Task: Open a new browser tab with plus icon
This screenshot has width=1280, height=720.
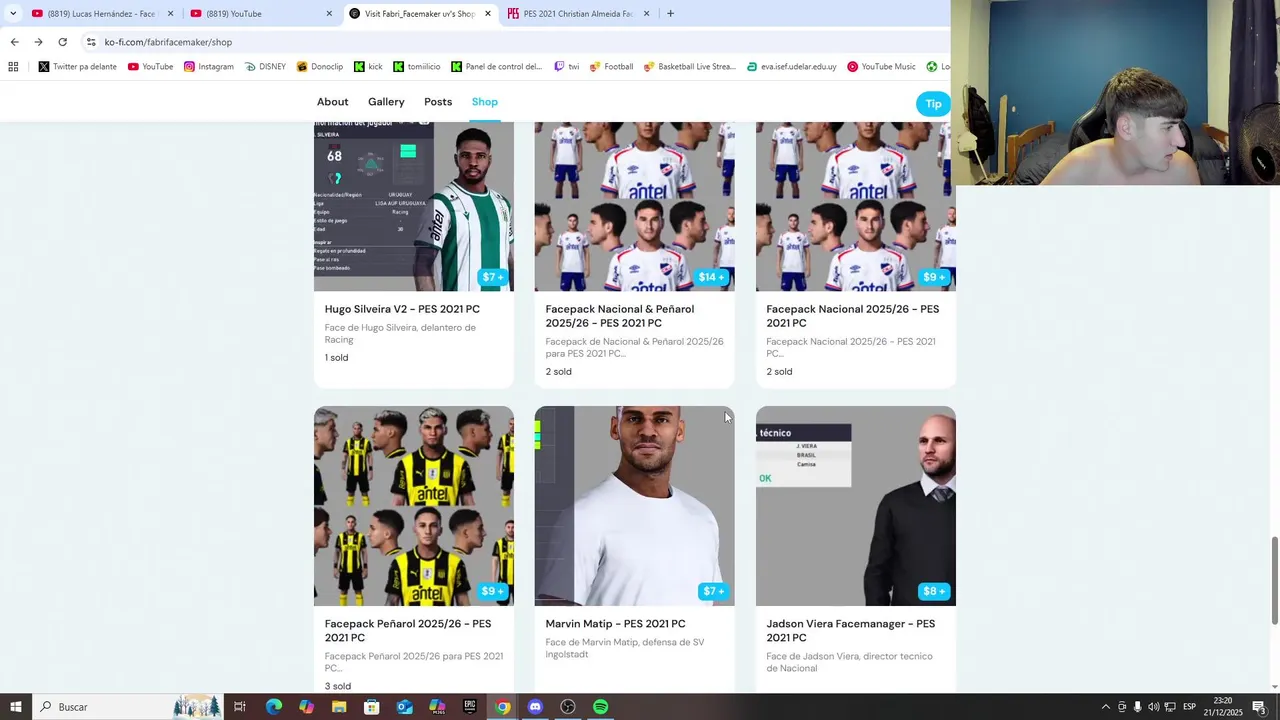Action: [670, 13]
